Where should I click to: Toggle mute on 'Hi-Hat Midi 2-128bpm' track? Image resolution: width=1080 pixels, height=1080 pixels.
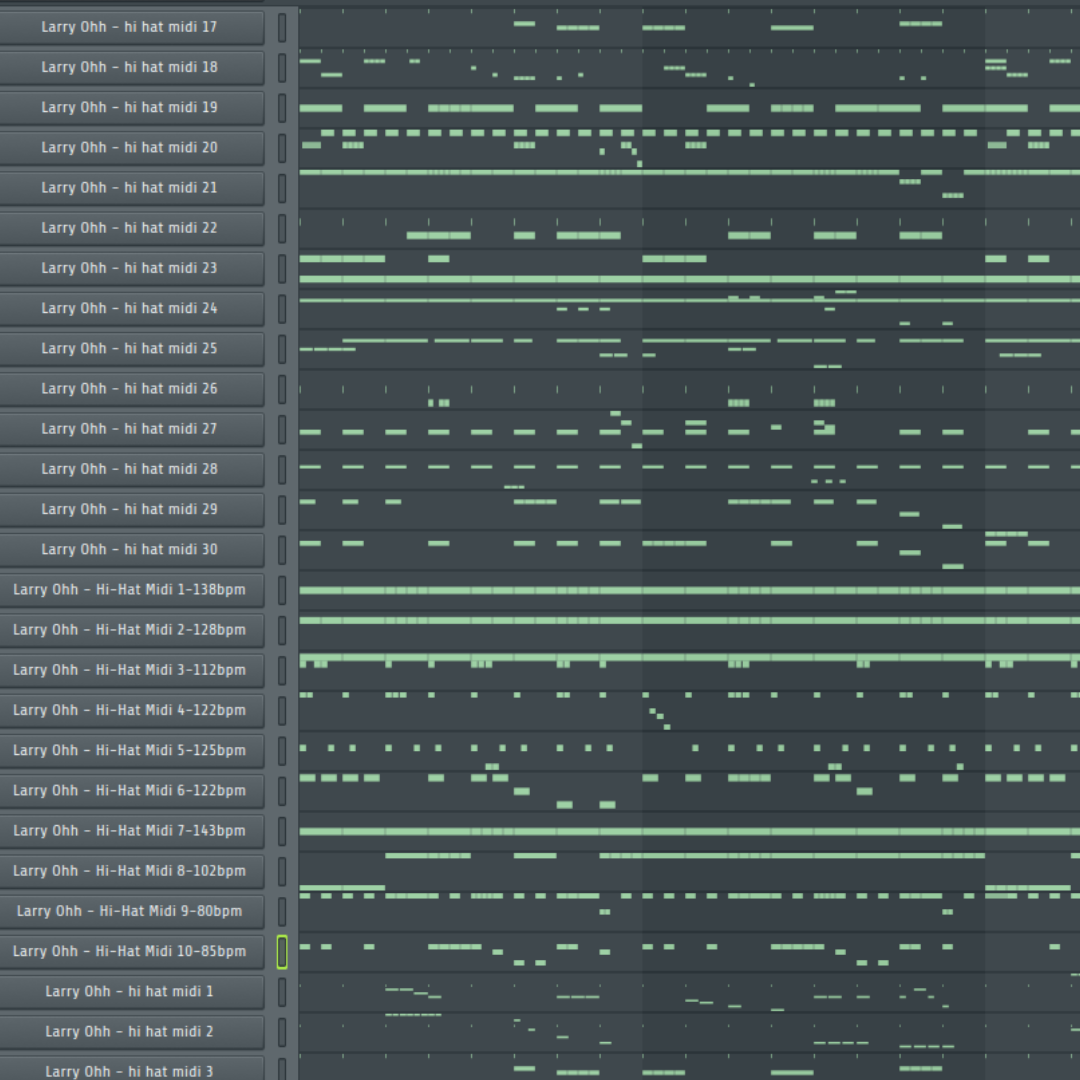pyautogui.click(x=283, y=630)
